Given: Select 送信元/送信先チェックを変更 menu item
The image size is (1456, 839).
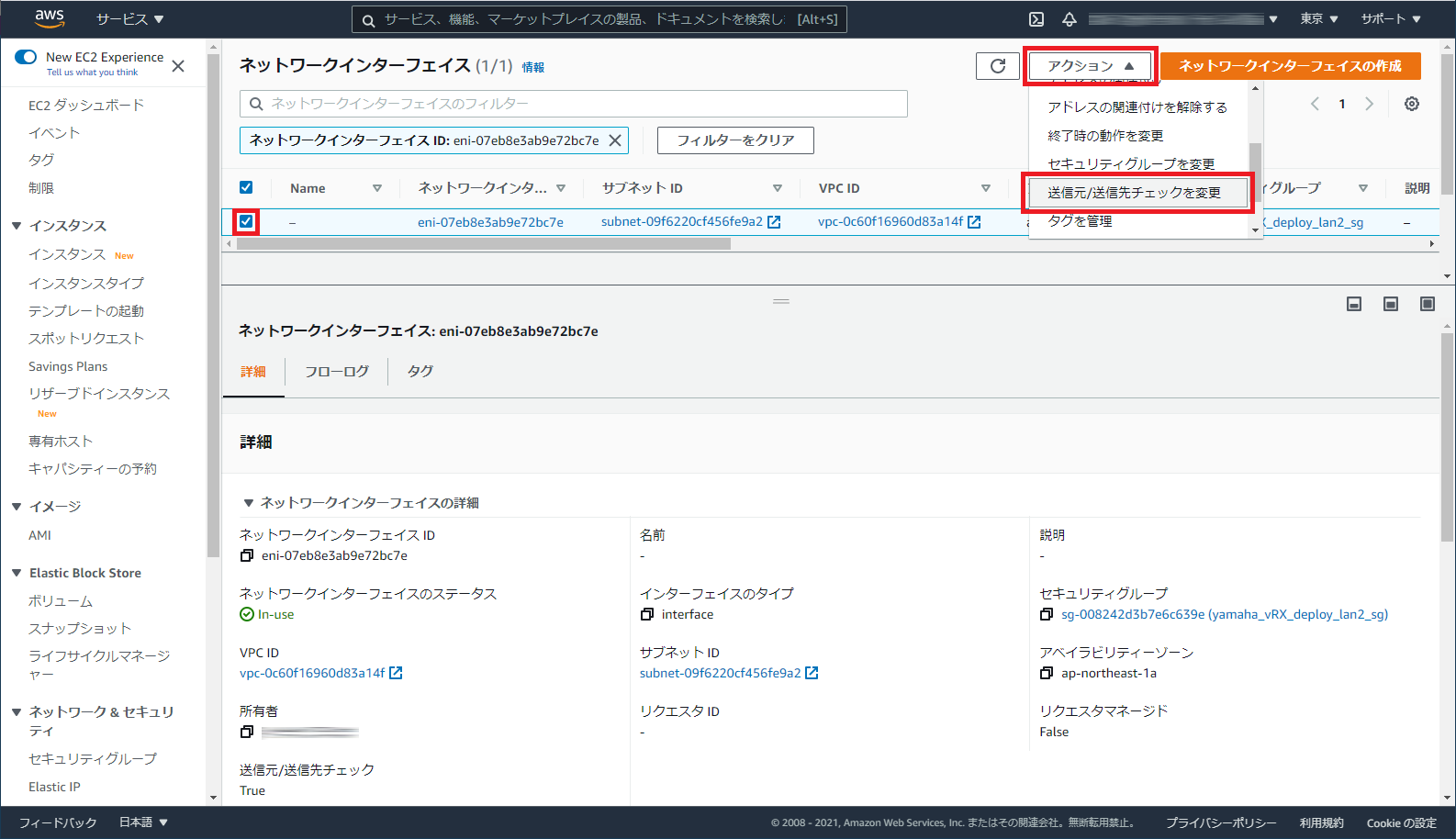Looking at the screenshot, I should click(1137, 193).
